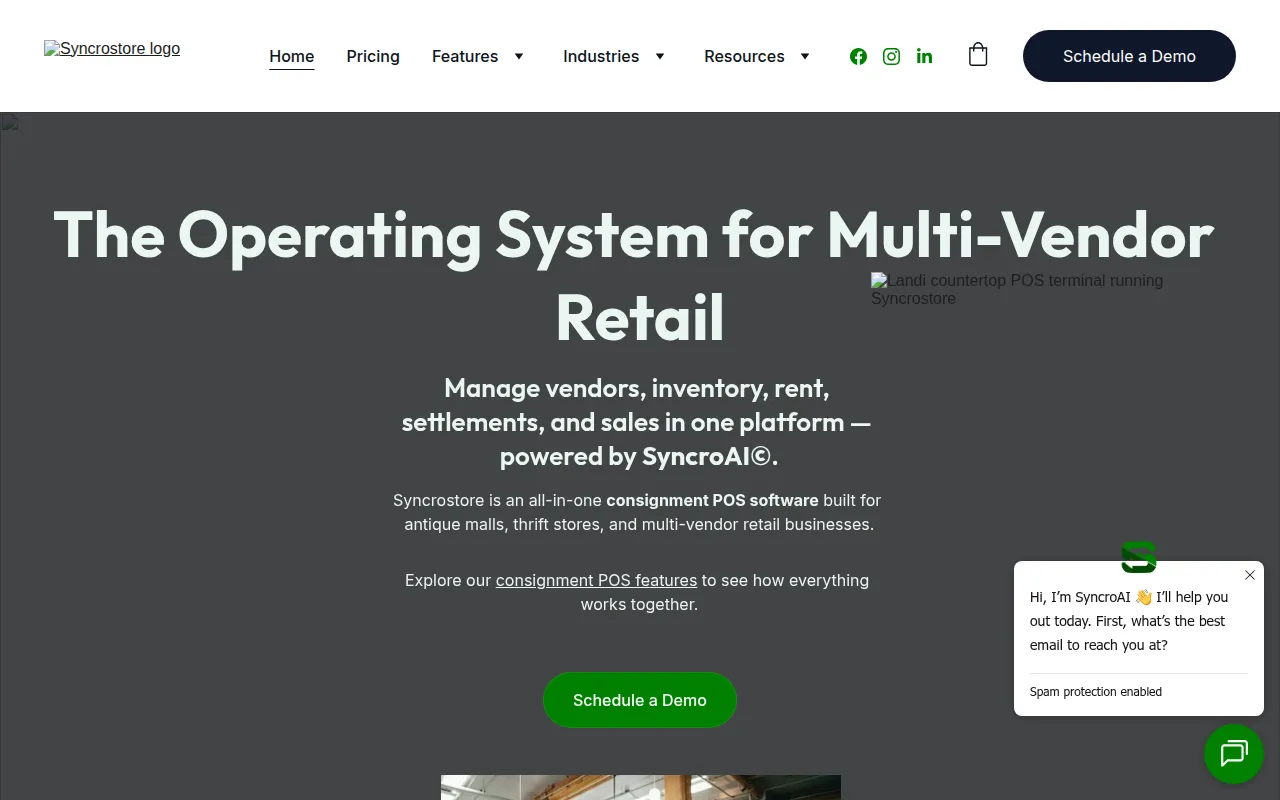This screenshot has height=800, width=1280.
Task: Click the green Schedule a Demo button
Action: click(x=640, y=700)
